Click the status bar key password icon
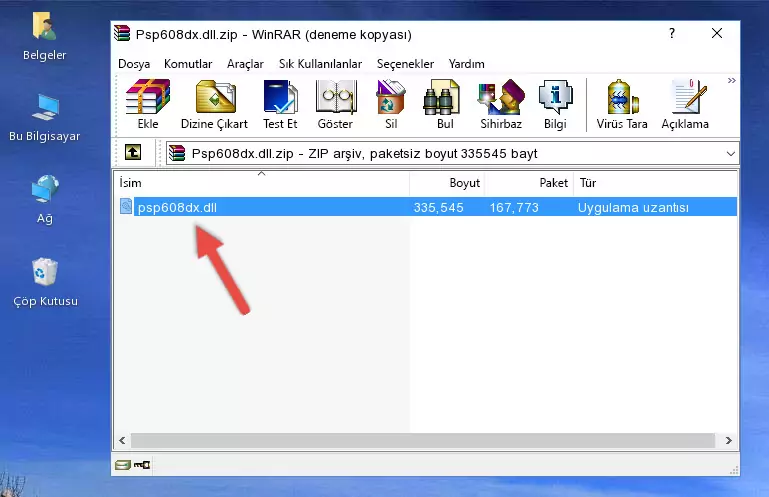769x497 pixels. [x=142, y=464]
